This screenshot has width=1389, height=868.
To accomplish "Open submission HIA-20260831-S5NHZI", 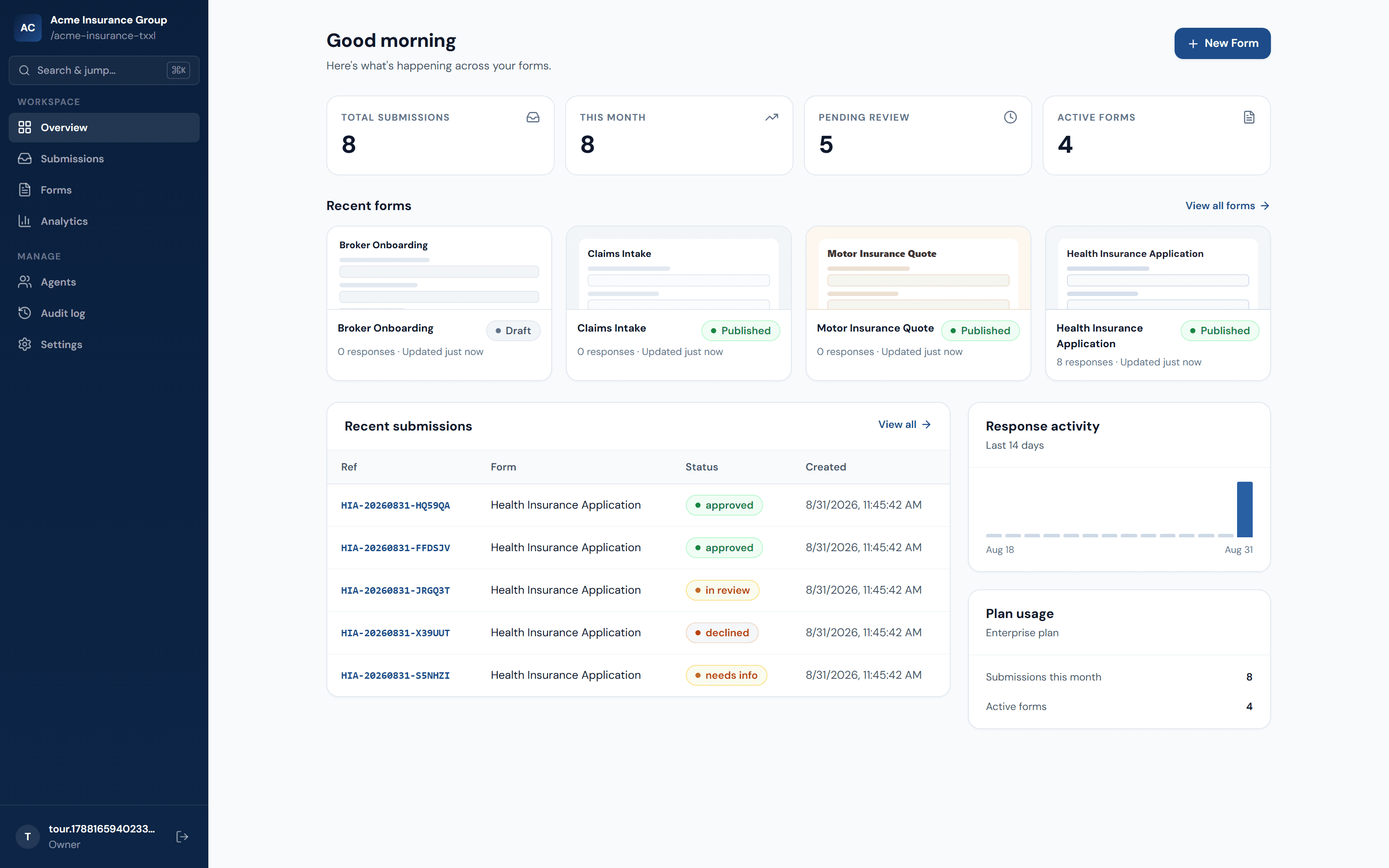I will [x=395, y=675].
